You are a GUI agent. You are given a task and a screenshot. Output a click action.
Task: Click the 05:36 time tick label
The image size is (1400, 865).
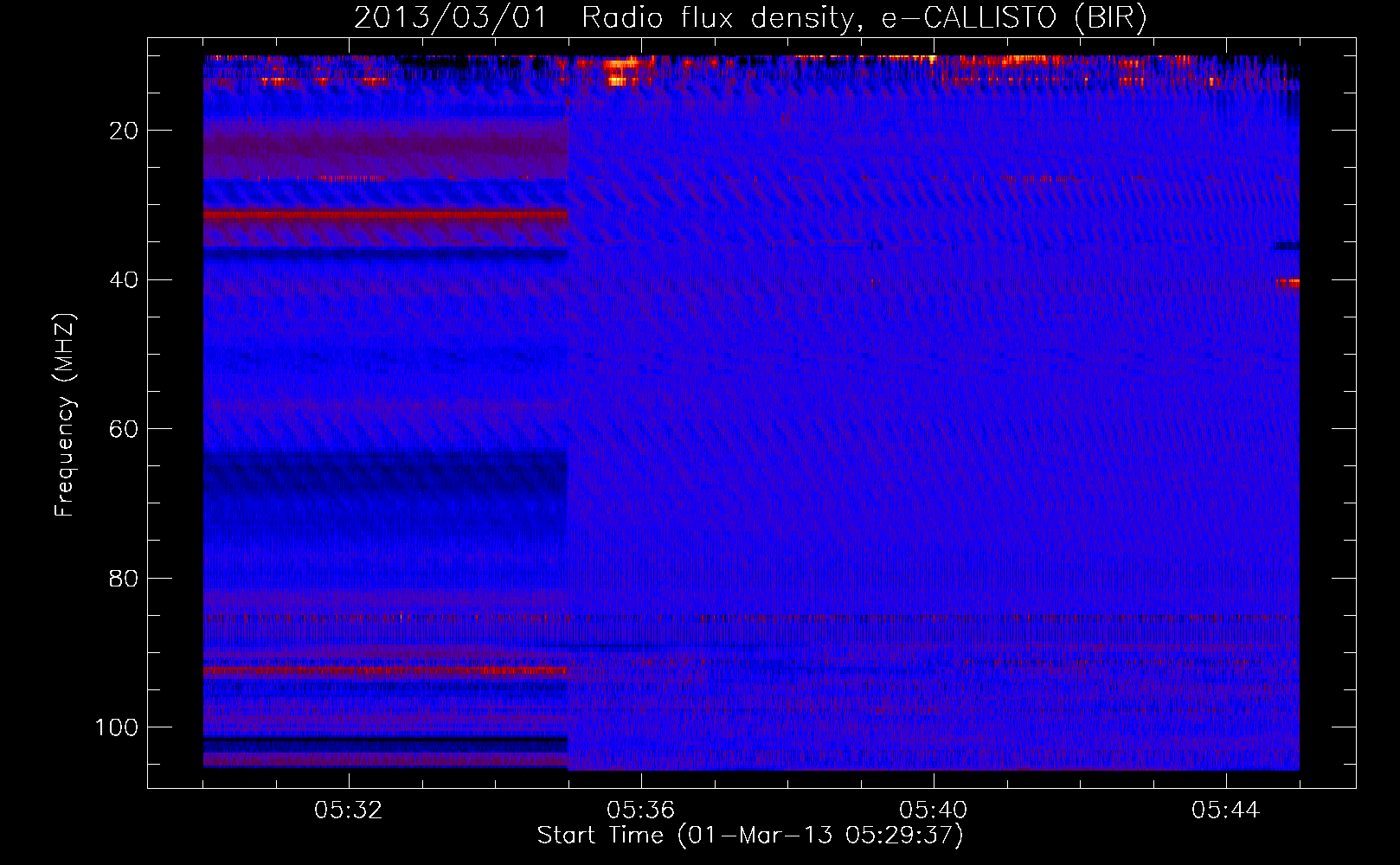coord(640,811)
